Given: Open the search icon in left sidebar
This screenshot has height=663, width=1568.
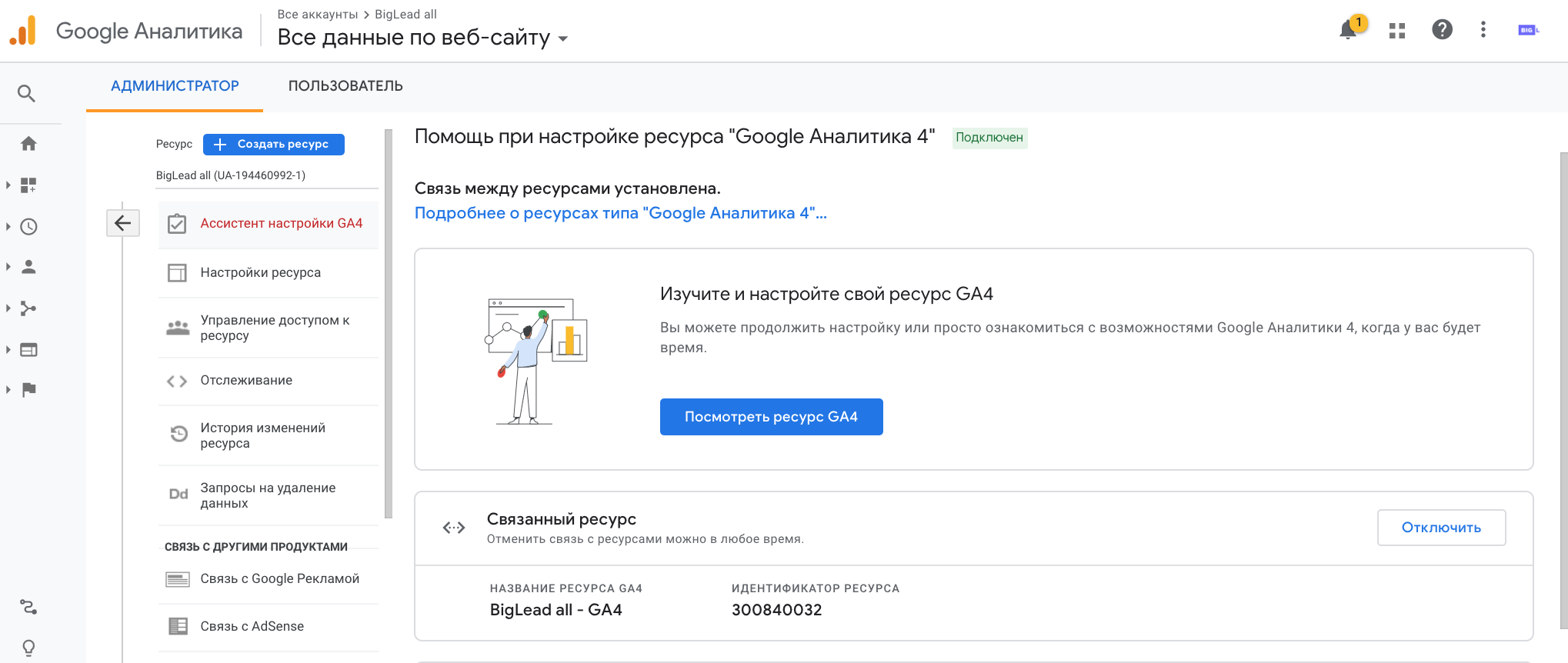Looking at the screenshot, I should coord(27,94).
